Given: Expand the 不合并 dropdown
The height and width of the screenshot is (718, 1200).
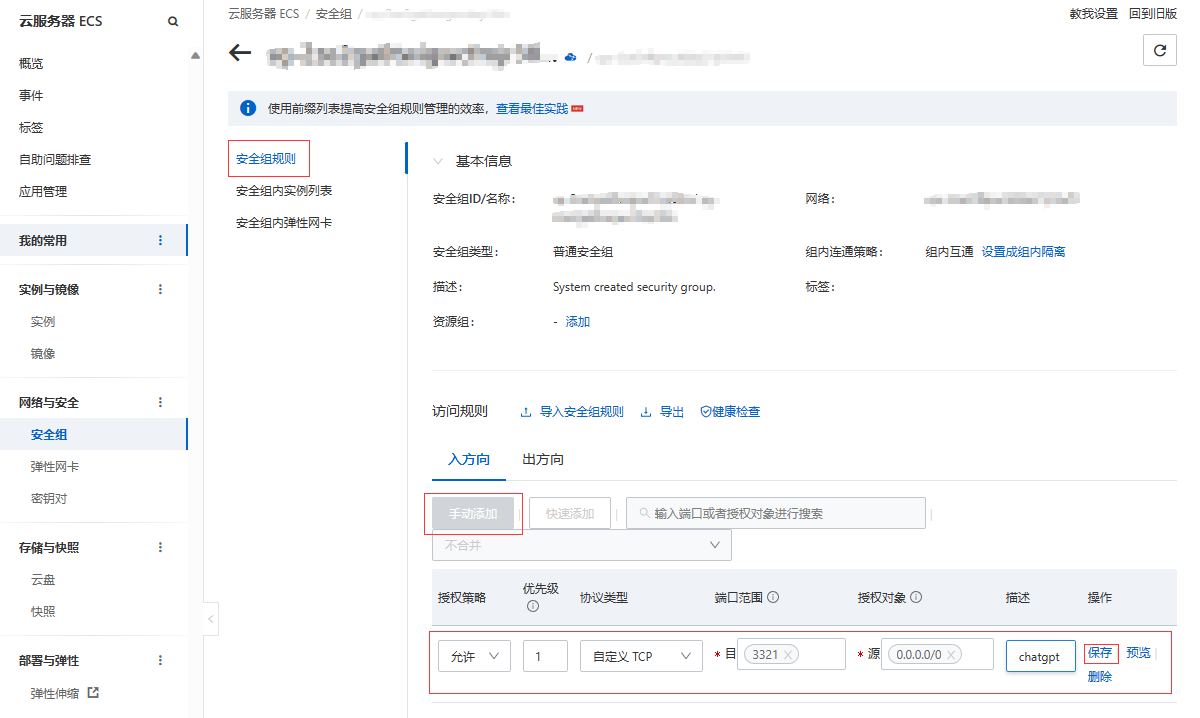Looking at the screenshot, I should pyautogui.click(x=581, y=545).
